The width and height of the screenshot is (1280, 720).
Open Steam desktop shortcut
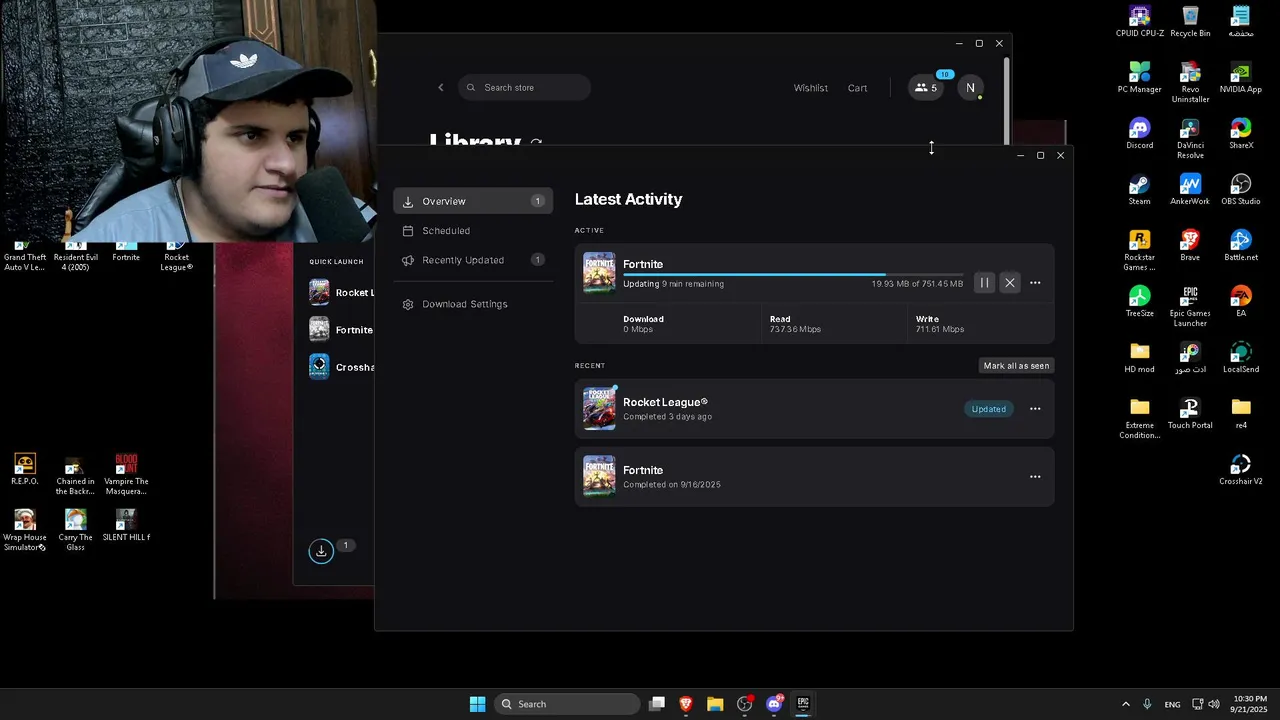pos(1140,190)
